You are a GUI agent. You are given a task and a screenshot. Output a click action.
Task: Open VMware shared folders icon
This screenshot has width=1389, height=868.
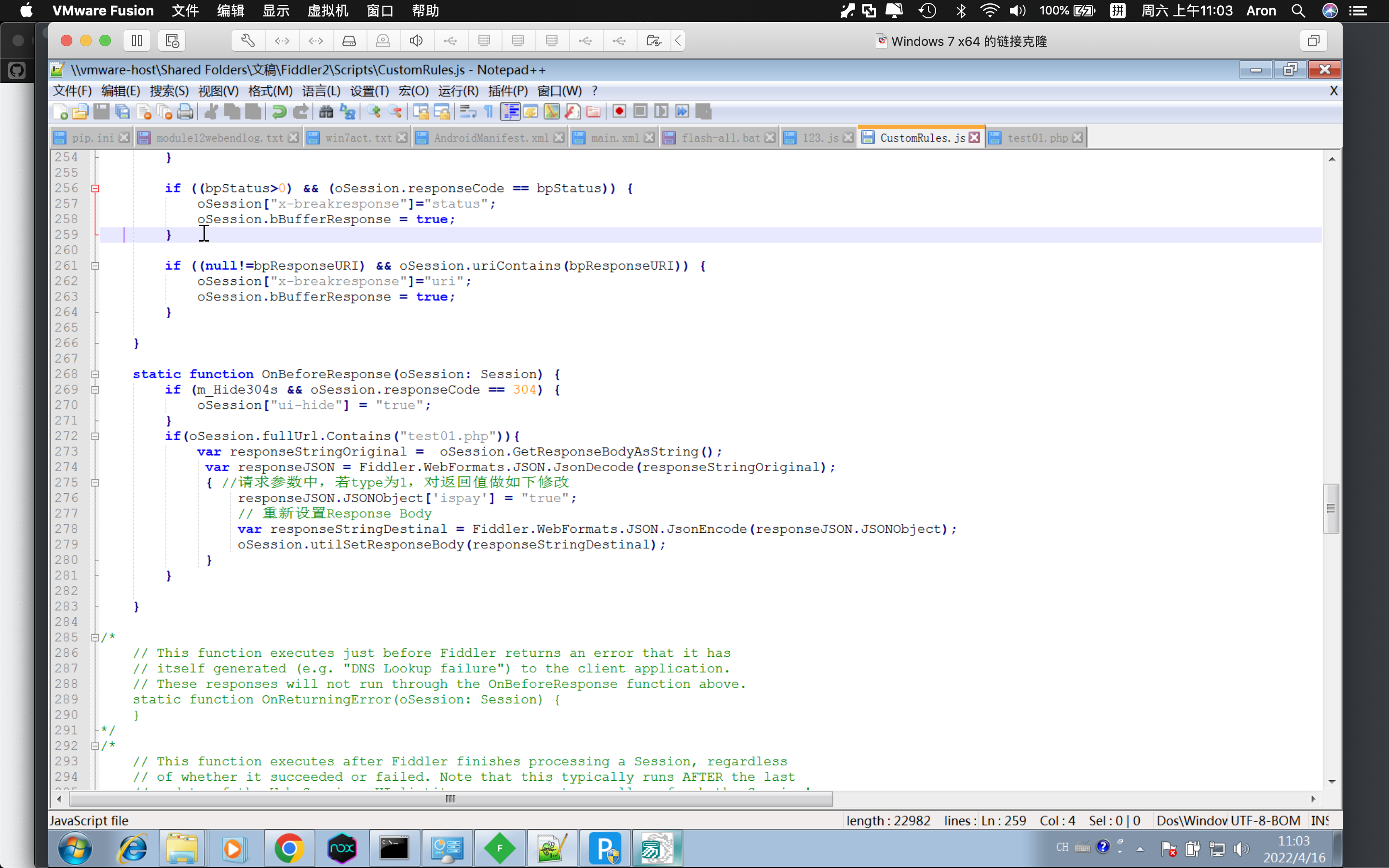[x=654, y=41]
